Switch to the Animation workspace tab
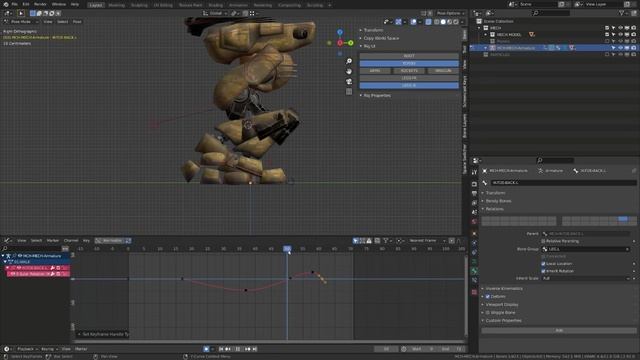This screenshot has width=640, height=360. [238, 5]
